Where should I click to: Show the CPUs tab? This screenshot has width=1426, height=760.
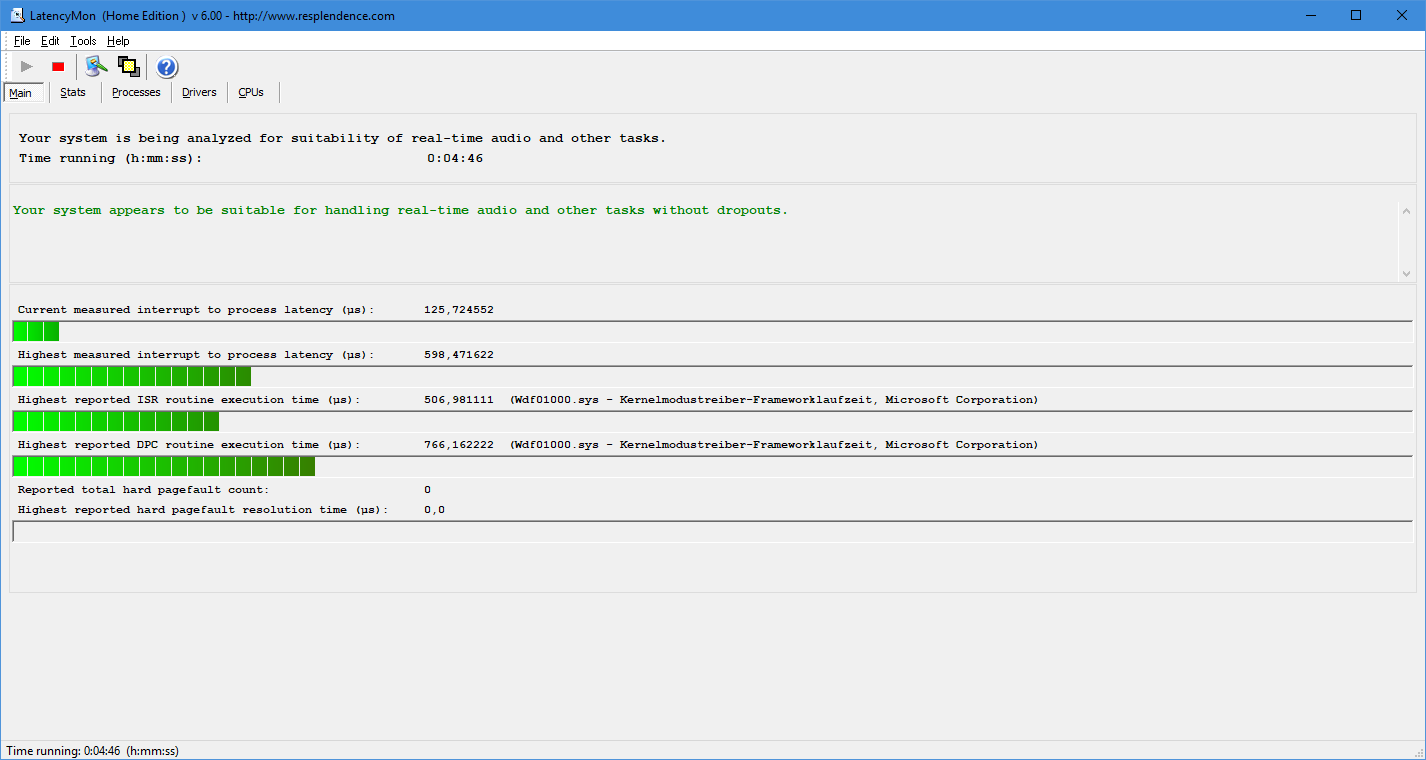[251, 92]
